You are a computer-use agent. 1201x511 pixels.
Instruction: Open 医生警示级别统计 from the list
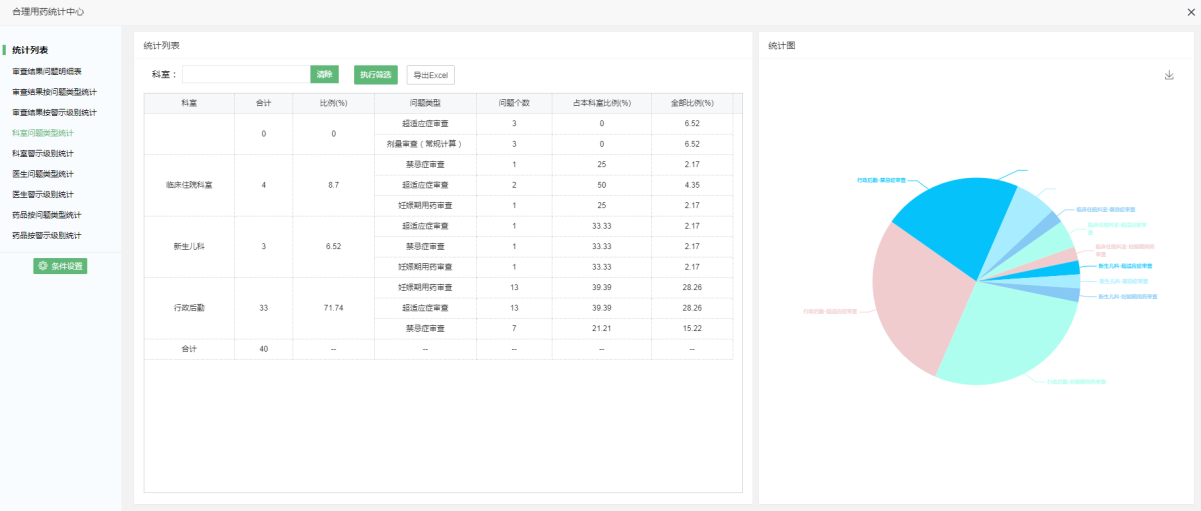[42, 194]
